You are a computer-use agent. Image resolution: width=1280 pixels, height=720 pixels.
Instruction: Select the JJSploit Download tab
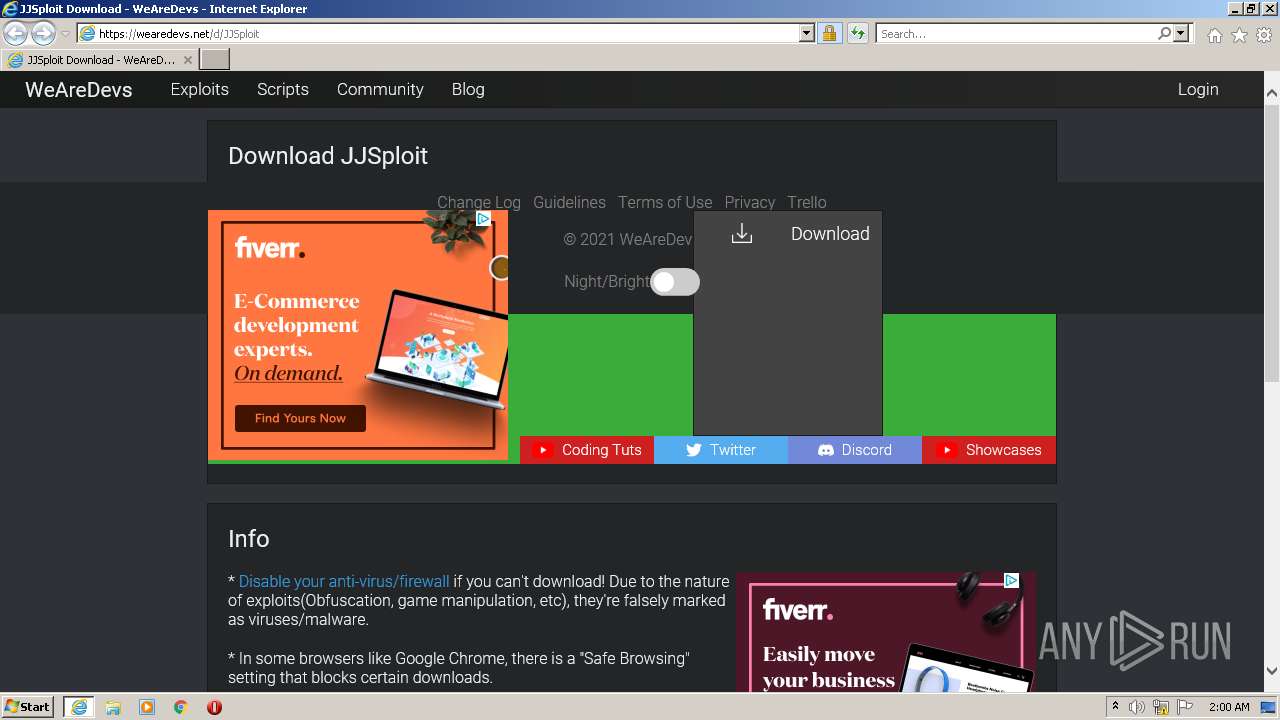pos(99,60)
